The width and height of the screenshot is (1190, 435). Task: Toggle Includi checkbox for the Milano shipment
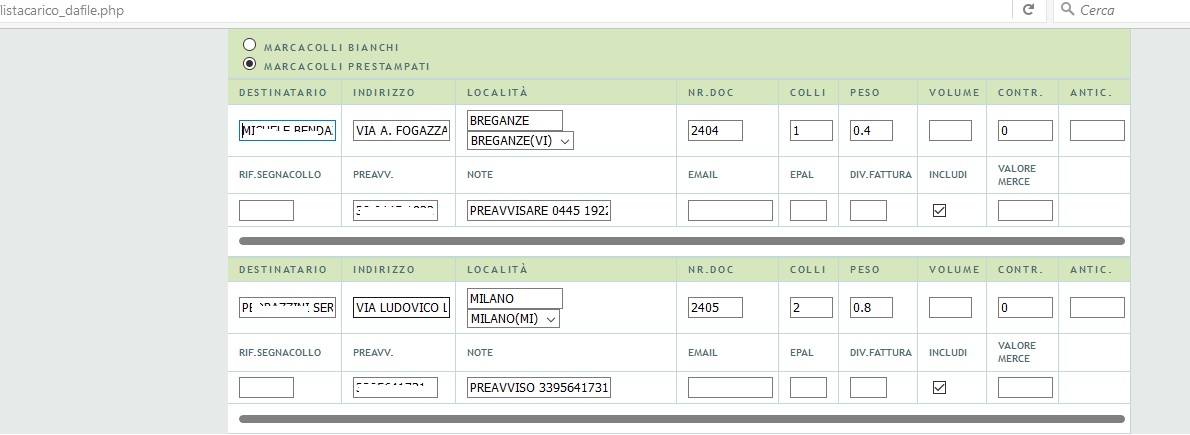[939, 387]
